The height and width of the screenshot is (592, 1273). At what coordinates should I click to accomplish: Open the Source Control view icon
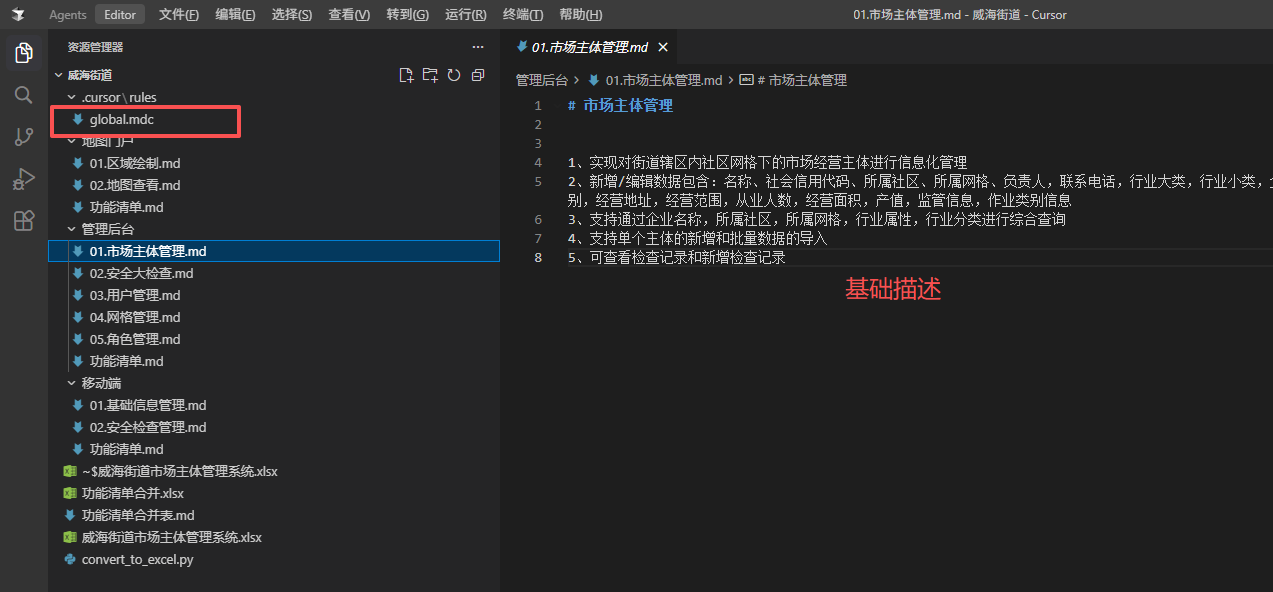pyautogui.click(x=24, y=137)
